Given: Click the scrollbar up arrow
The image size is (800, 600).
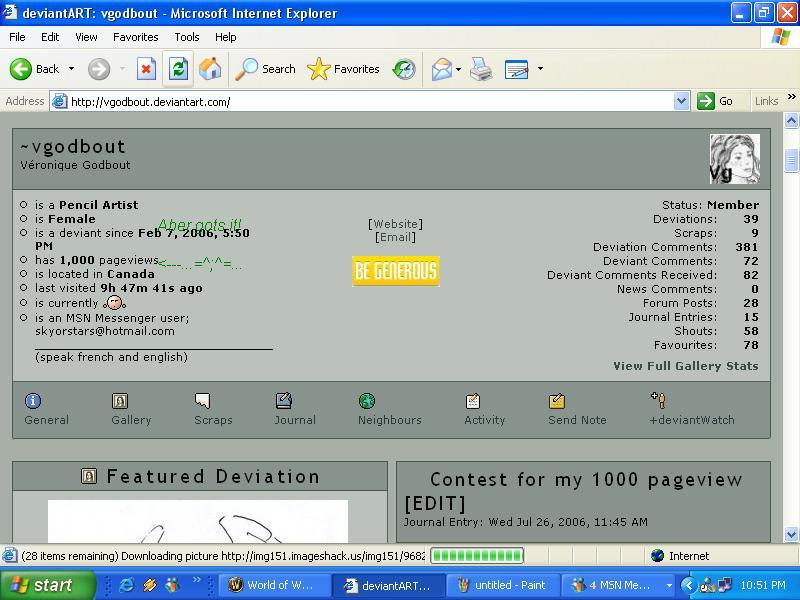Looking at the screenshot, I should [x=791, y=120].
